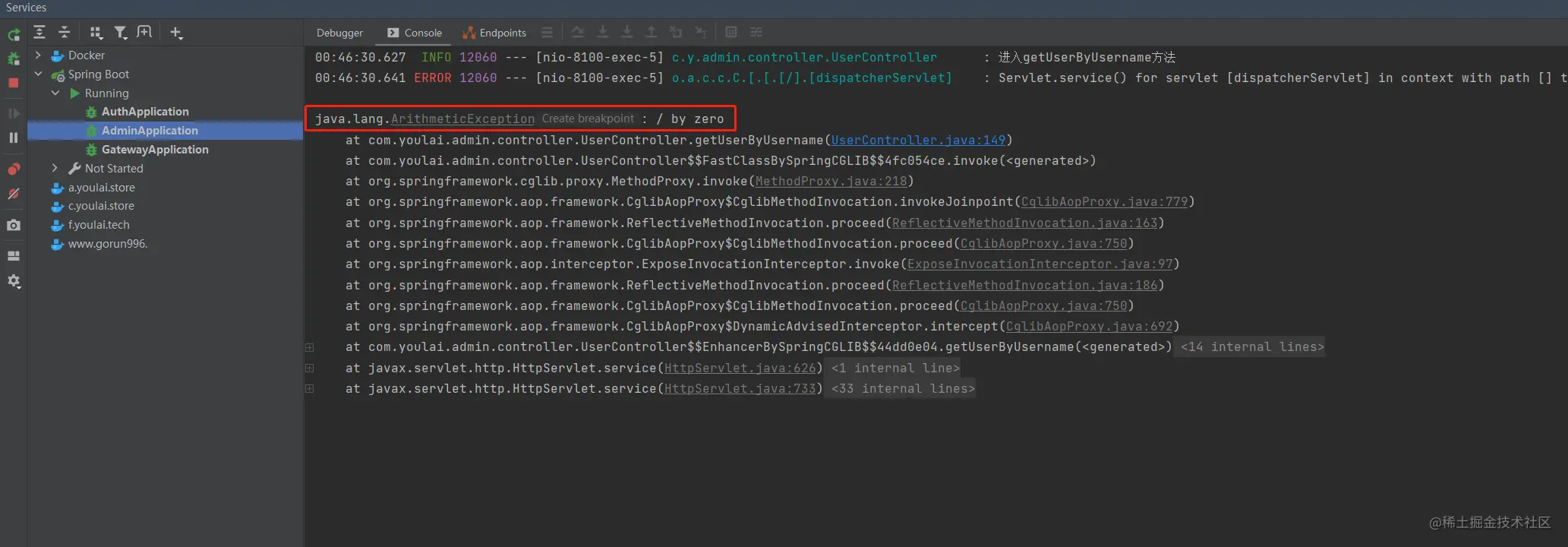Pause the program with the pause icon
The height and width of the screenshot is (547, 1568).
pyautogui.click(x=14, y=138)
